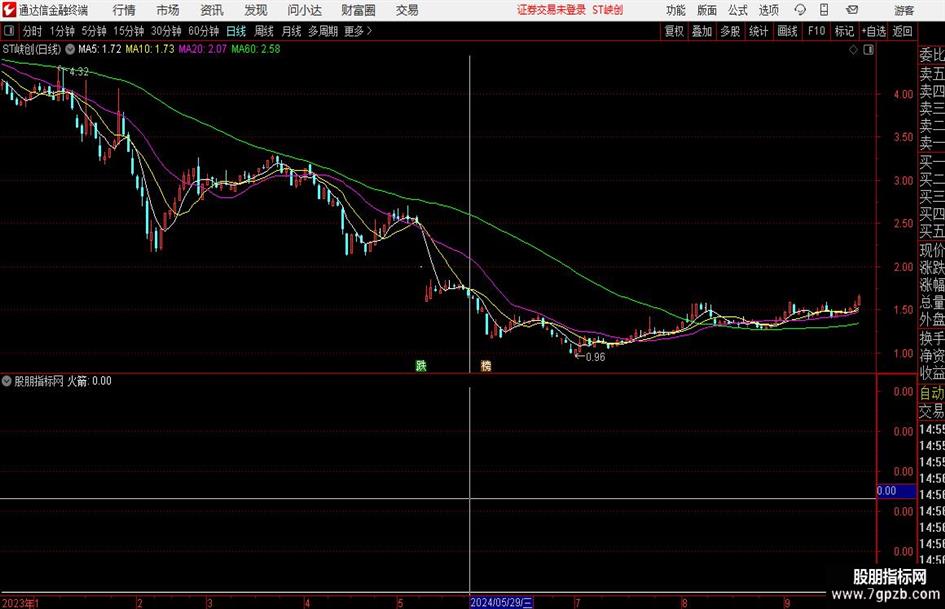Click the MA5: 1.72 value
The width and height of the screenshot is (945, 609).
coord(99,49)
